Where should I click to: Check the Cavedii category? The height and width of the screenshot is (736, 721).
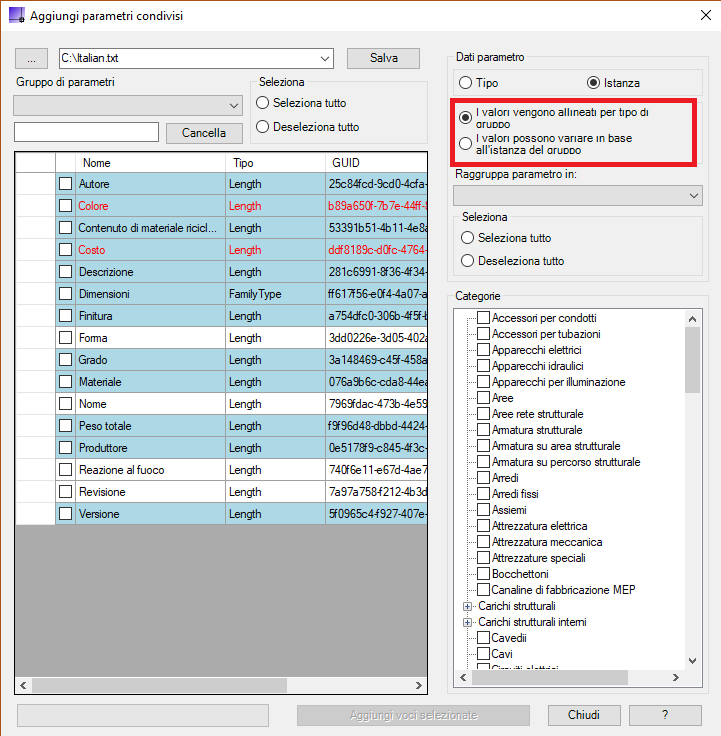tap(483, 637)
